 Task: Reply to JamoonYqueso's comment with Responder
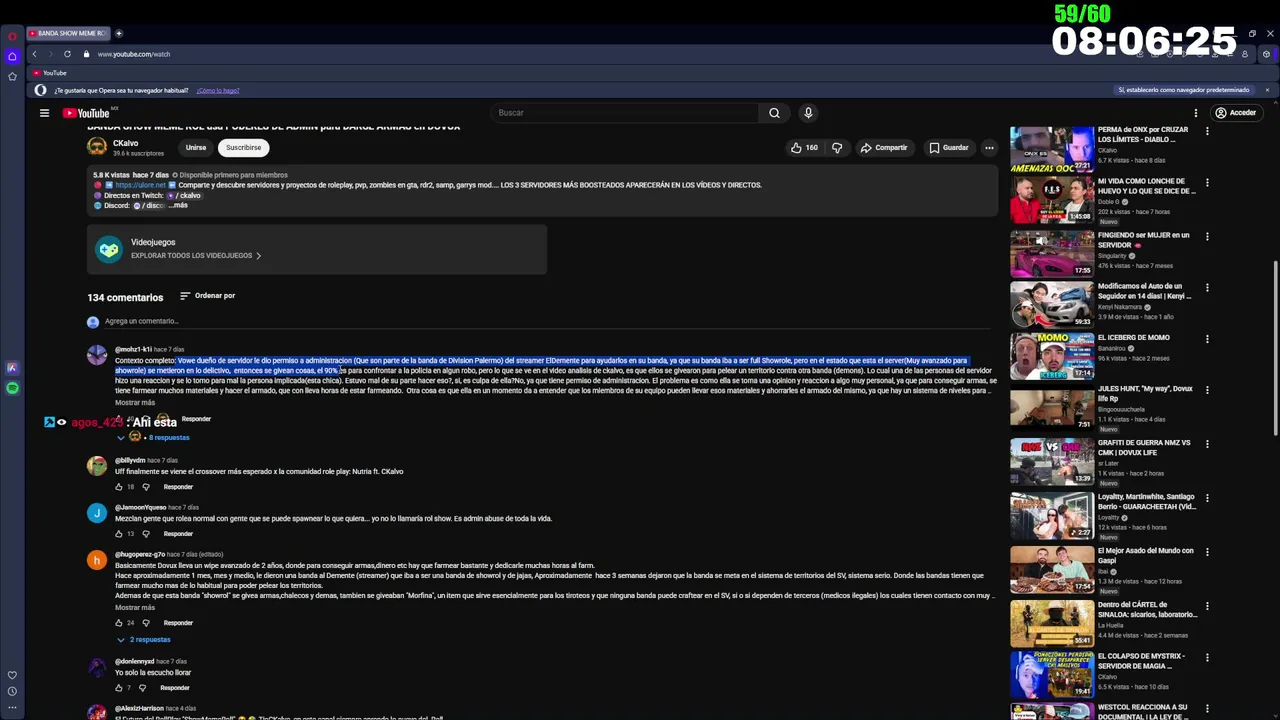(x=178, y=534)
